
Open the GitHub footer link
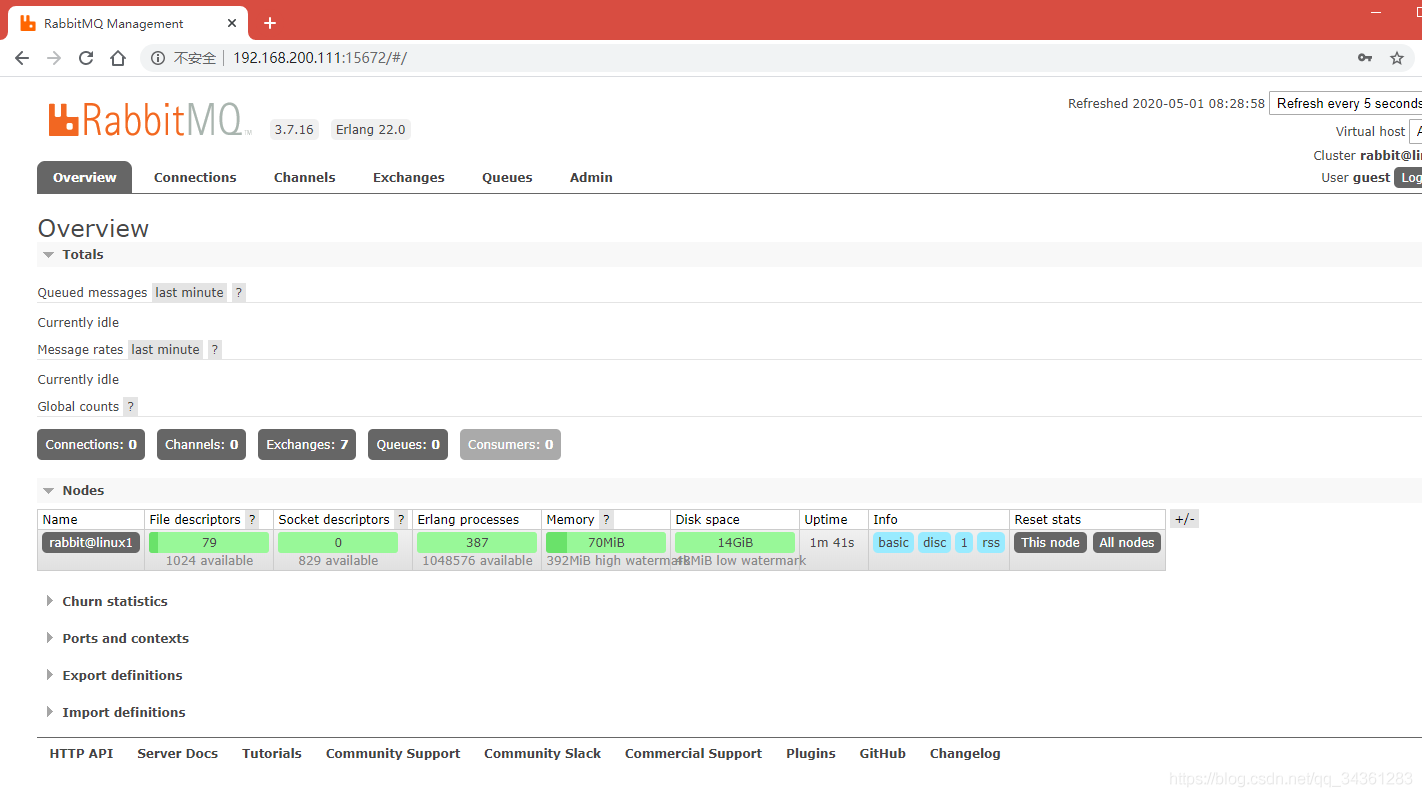click(x=883, y=754)
